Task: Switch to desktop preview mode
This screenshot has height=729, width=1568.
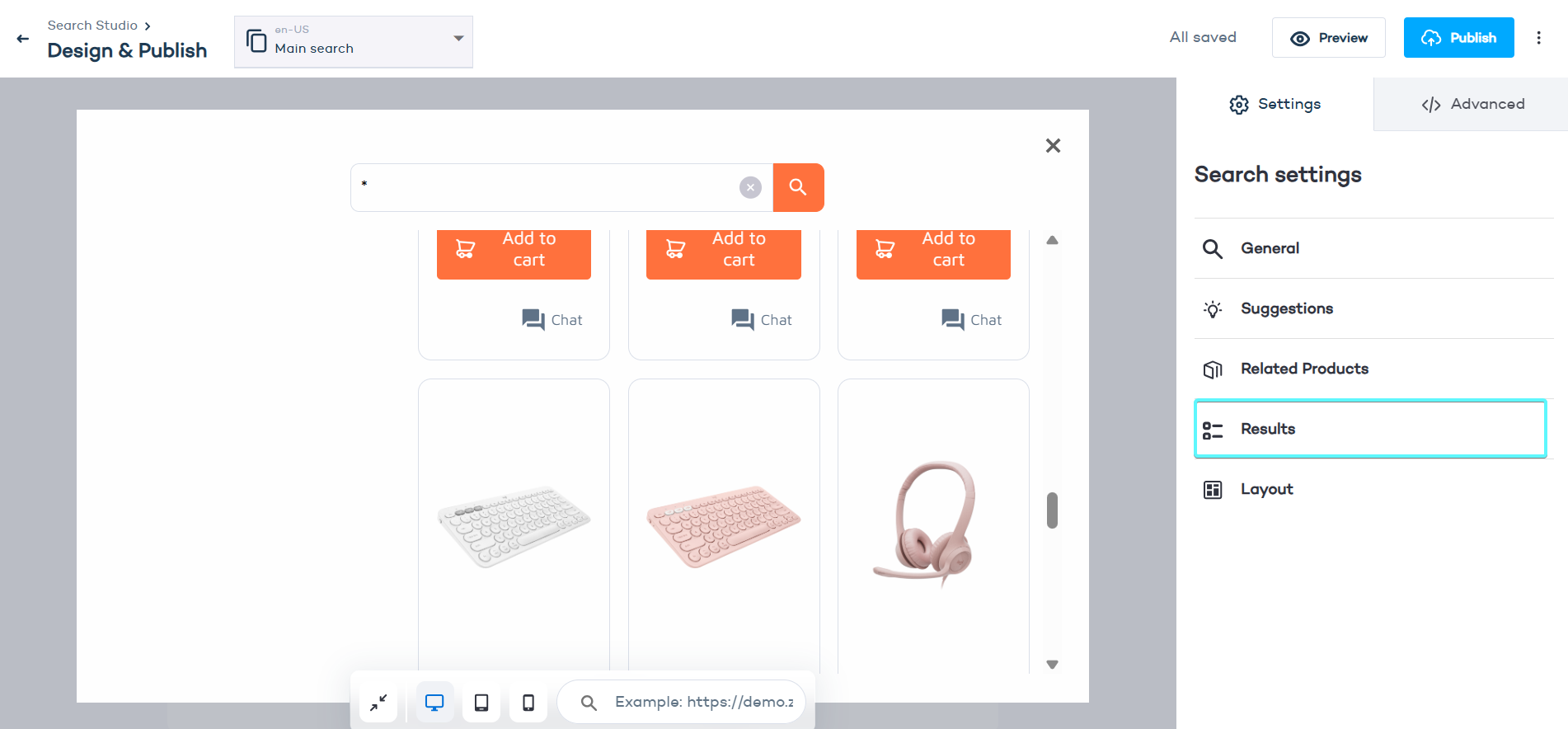Action: (x=434, y=703)
